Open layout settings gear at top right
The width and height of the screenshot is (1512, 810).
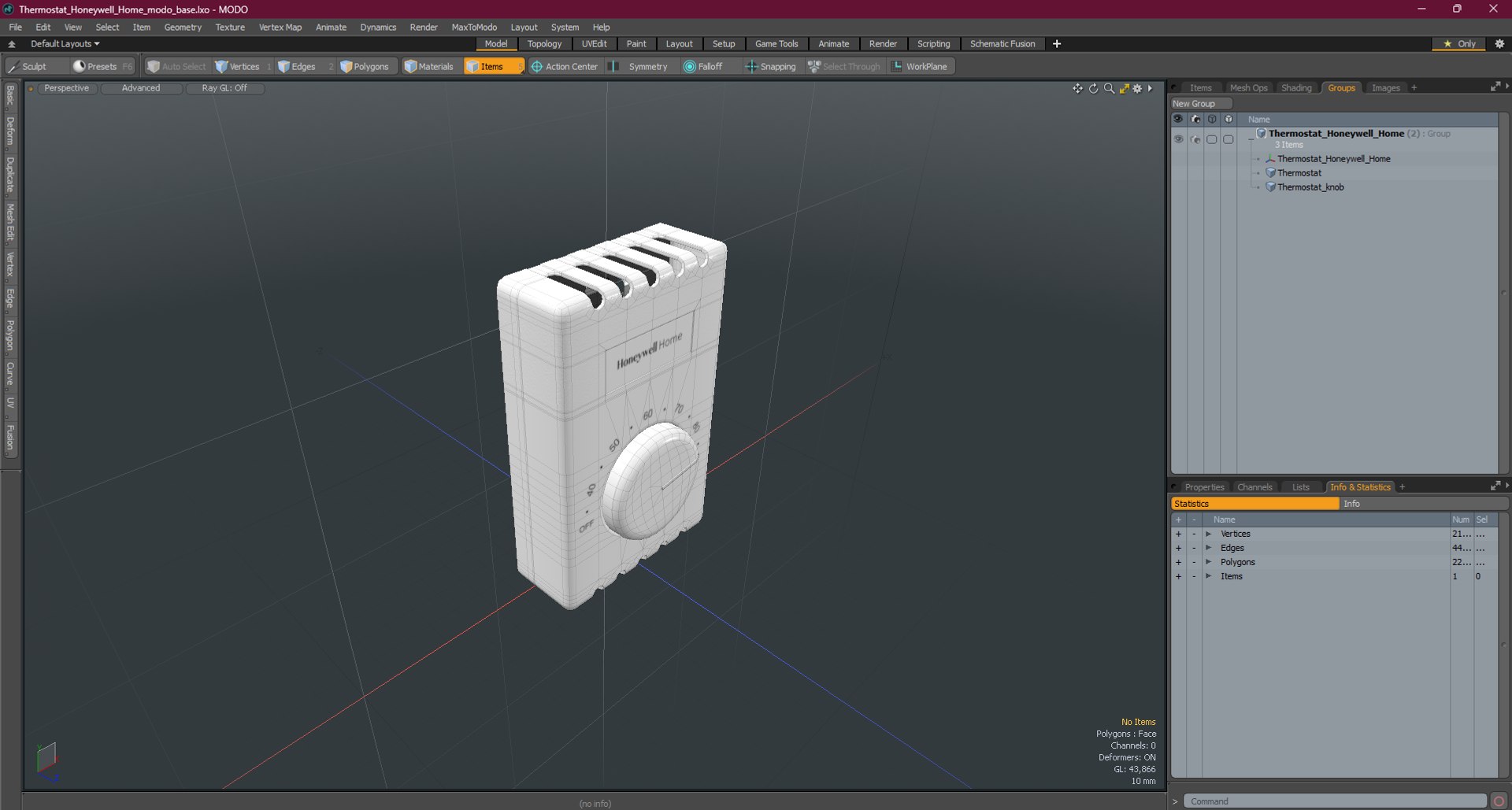tap(1499, 44)
